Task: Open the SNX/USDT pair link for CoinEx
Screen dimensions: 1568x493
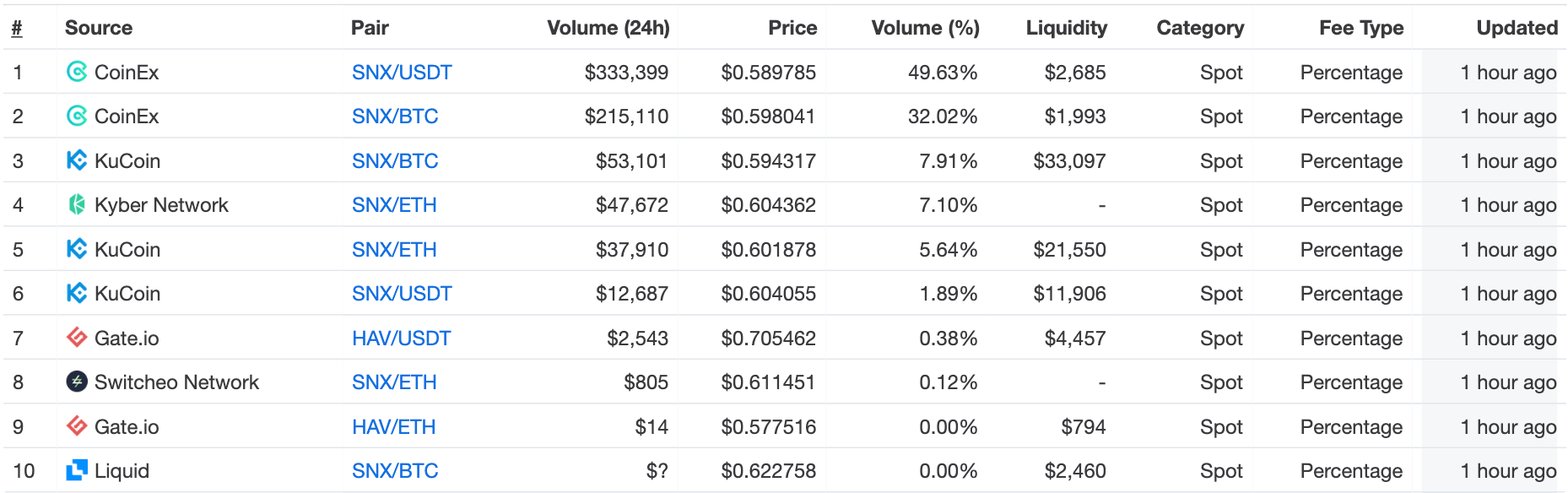Action: 402,73
